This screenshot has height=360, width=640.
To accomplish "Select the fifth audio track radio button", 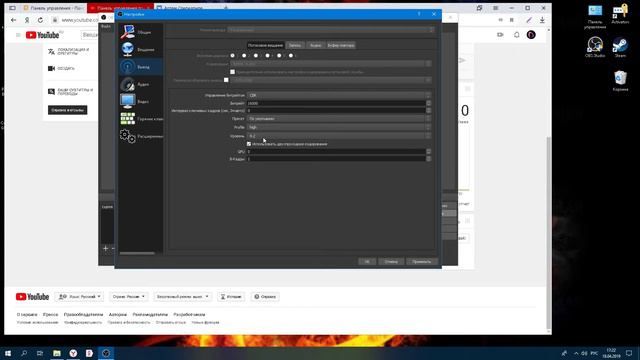I will (279, 56).
